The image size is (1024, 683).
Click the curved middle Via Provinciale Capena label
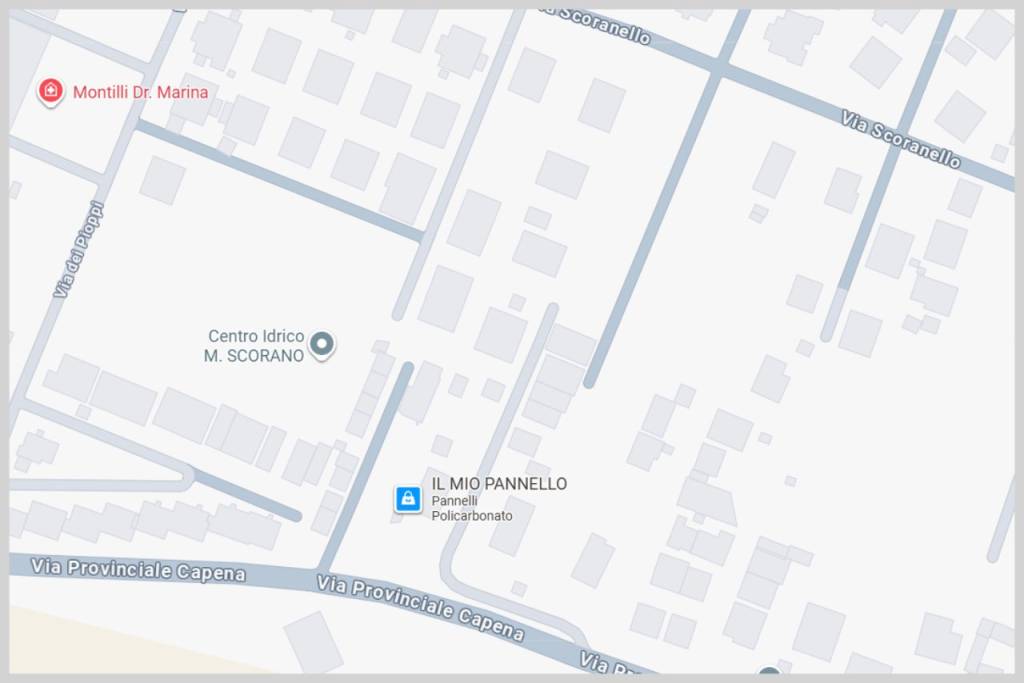(x=420, y=607)
